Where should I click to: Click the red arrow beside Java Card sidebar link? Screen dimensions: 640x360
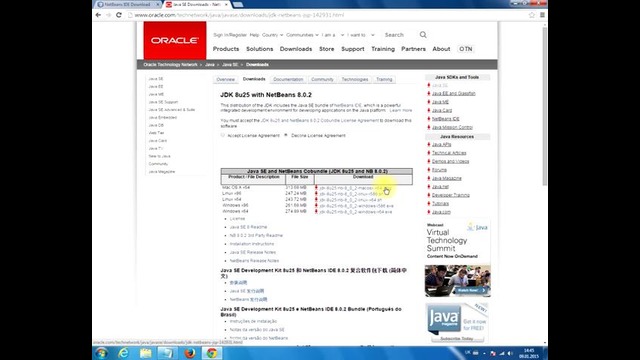click(x=429, y=110)
